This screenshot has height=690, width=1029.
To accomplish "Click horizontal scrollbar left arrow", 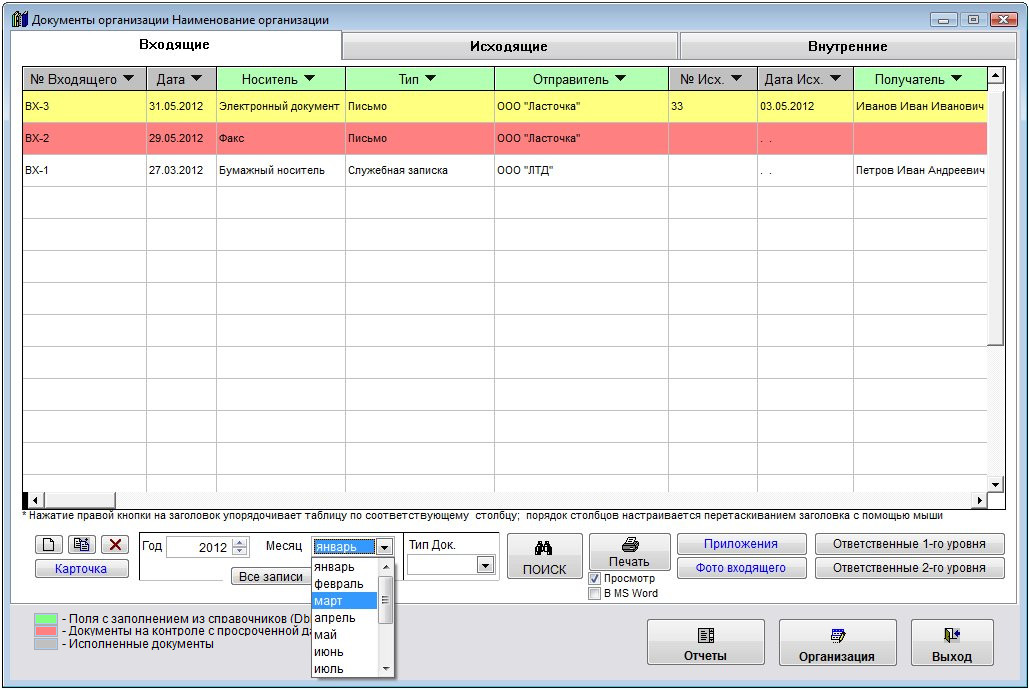I will point(35,500).
